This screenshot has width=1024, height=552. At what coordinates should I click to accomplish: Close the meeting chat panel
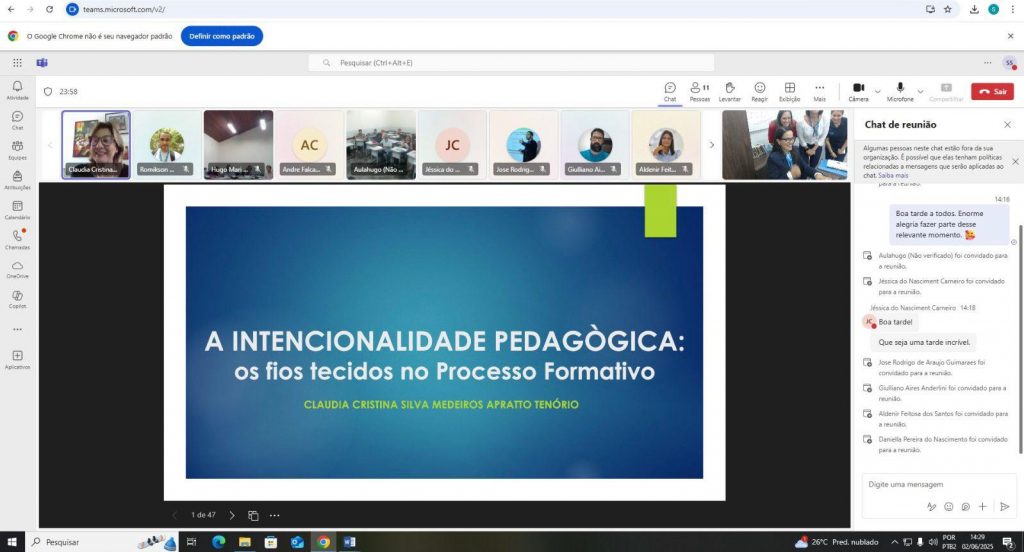tap(1007, 124)
